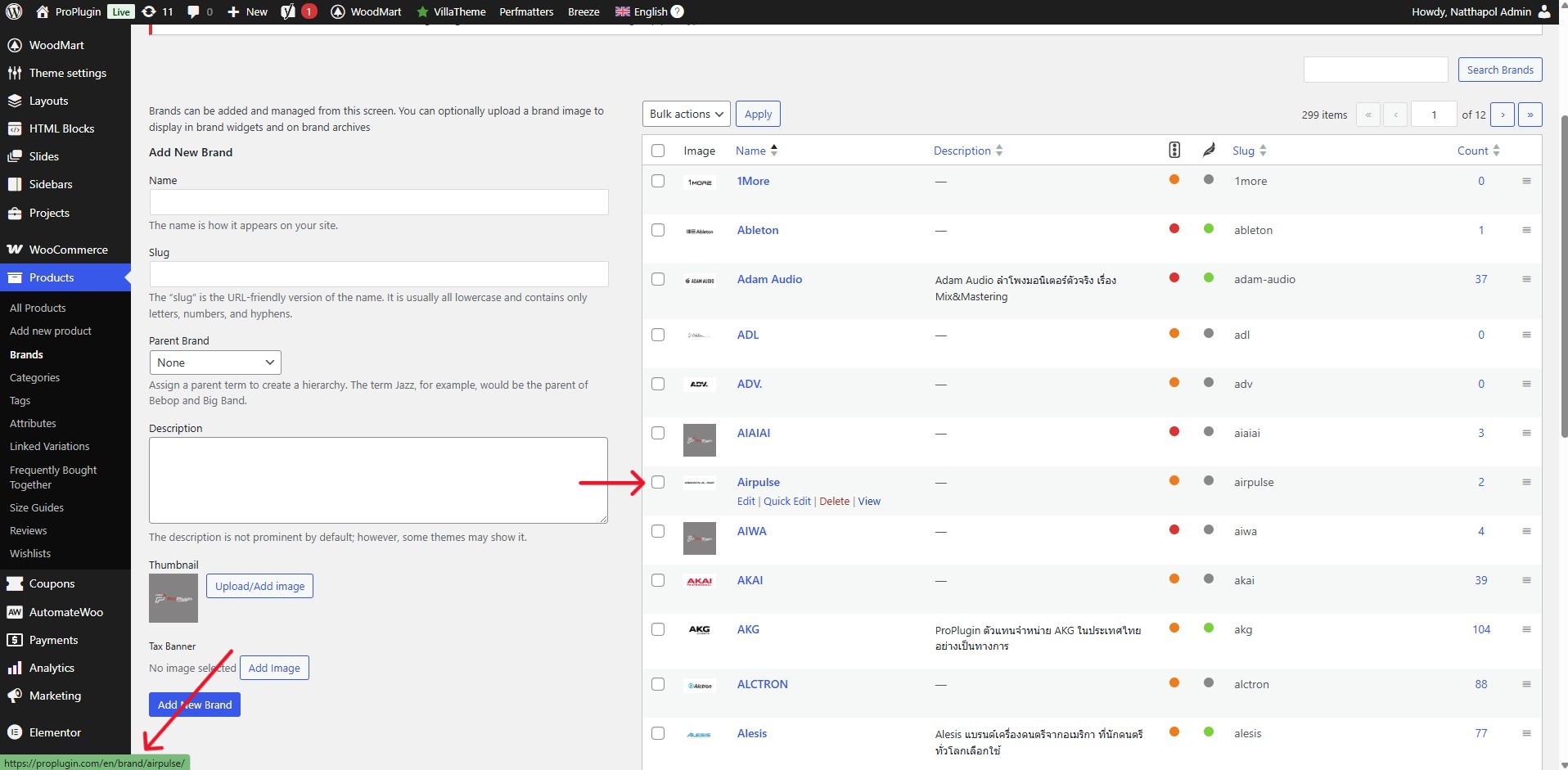Open the Bulk actions dropdown

click(x=687, y=114)
